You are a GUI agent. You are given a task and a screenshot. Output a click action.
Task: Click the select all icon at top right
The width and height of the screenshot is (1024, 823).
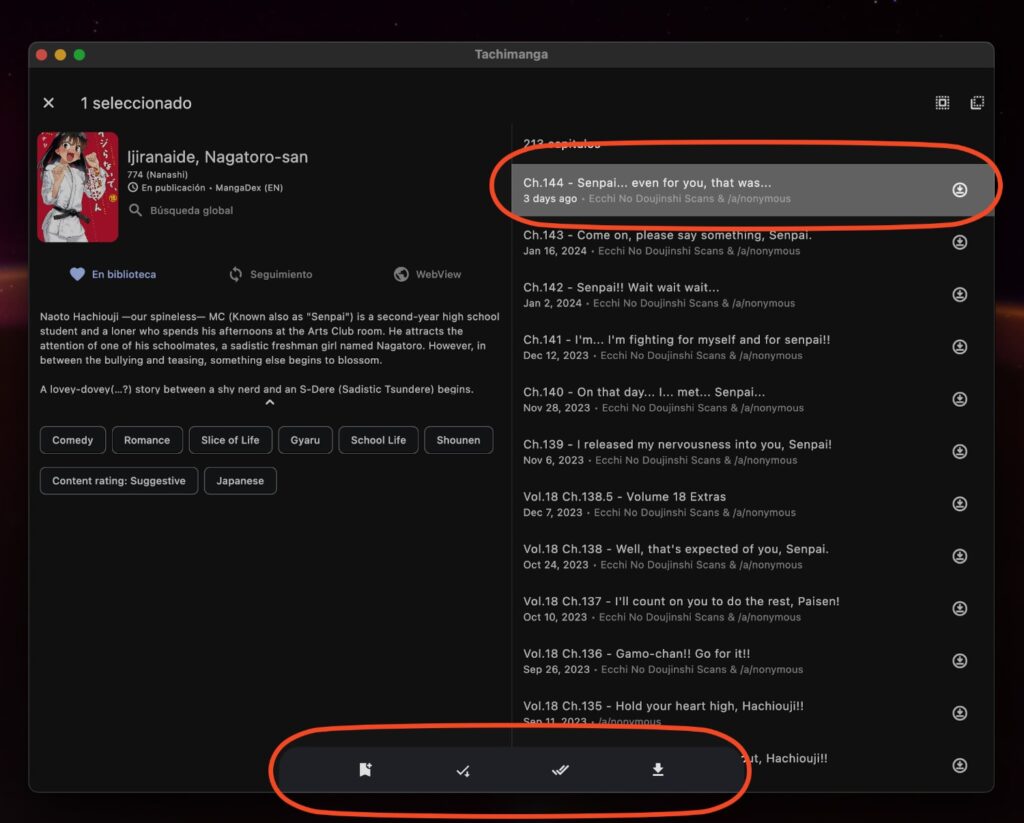[x=942, y=103]
